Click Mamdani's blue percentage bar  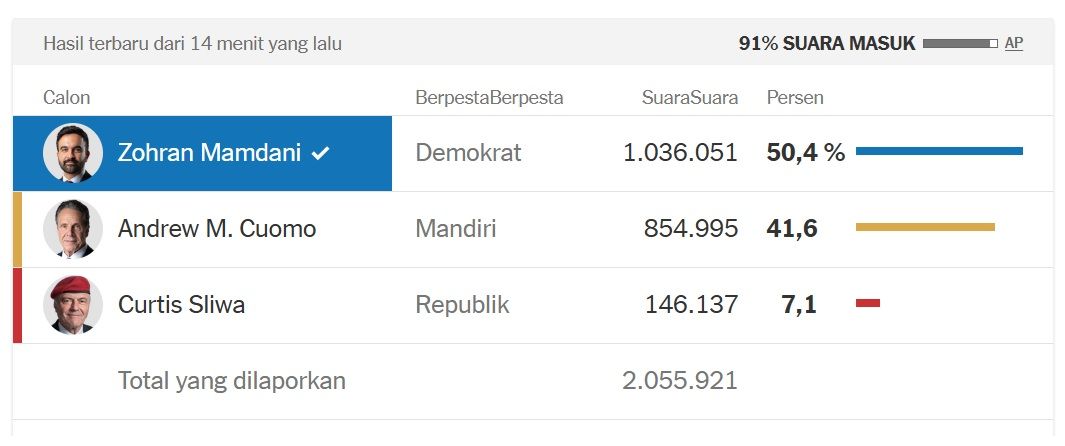(939, 151)
